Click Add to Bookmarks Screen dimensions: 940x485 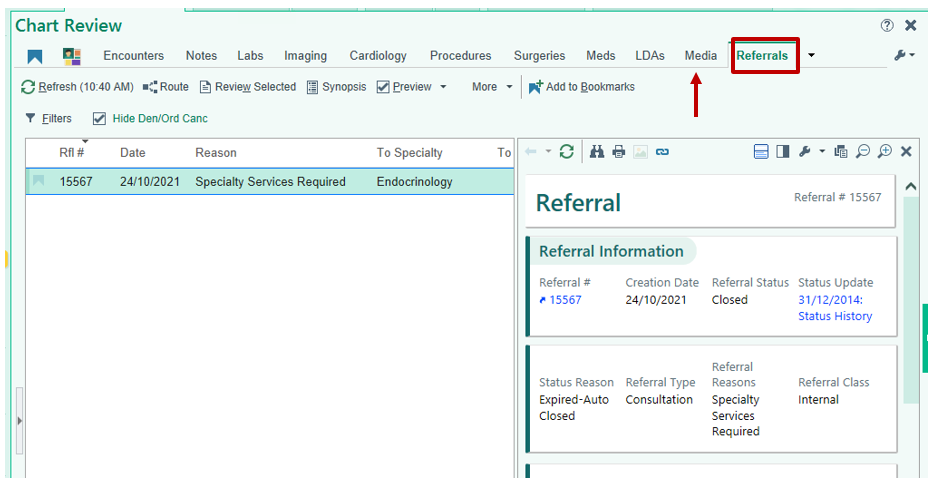pyautogui.click(x=582, y=87)
